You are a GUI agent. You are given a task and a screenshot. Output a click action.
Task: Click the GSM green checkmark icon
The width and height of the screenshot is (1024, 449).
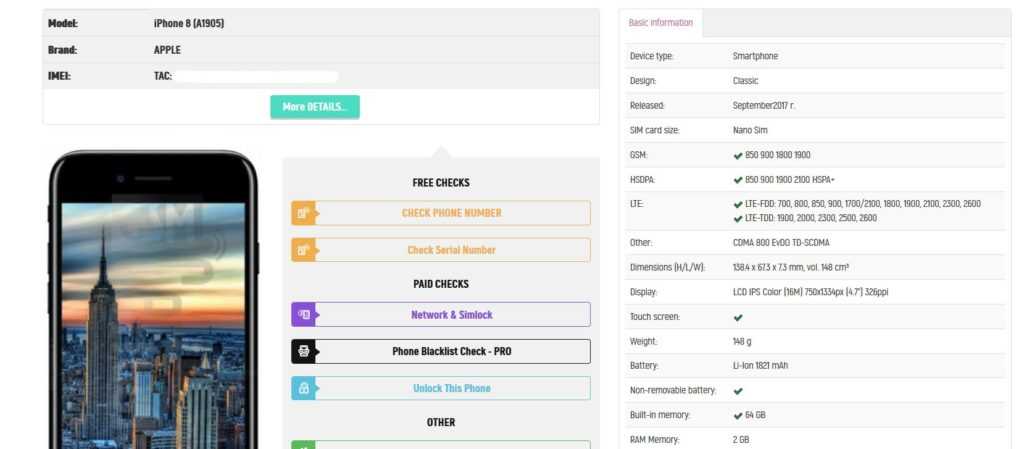tap(738, 156)
